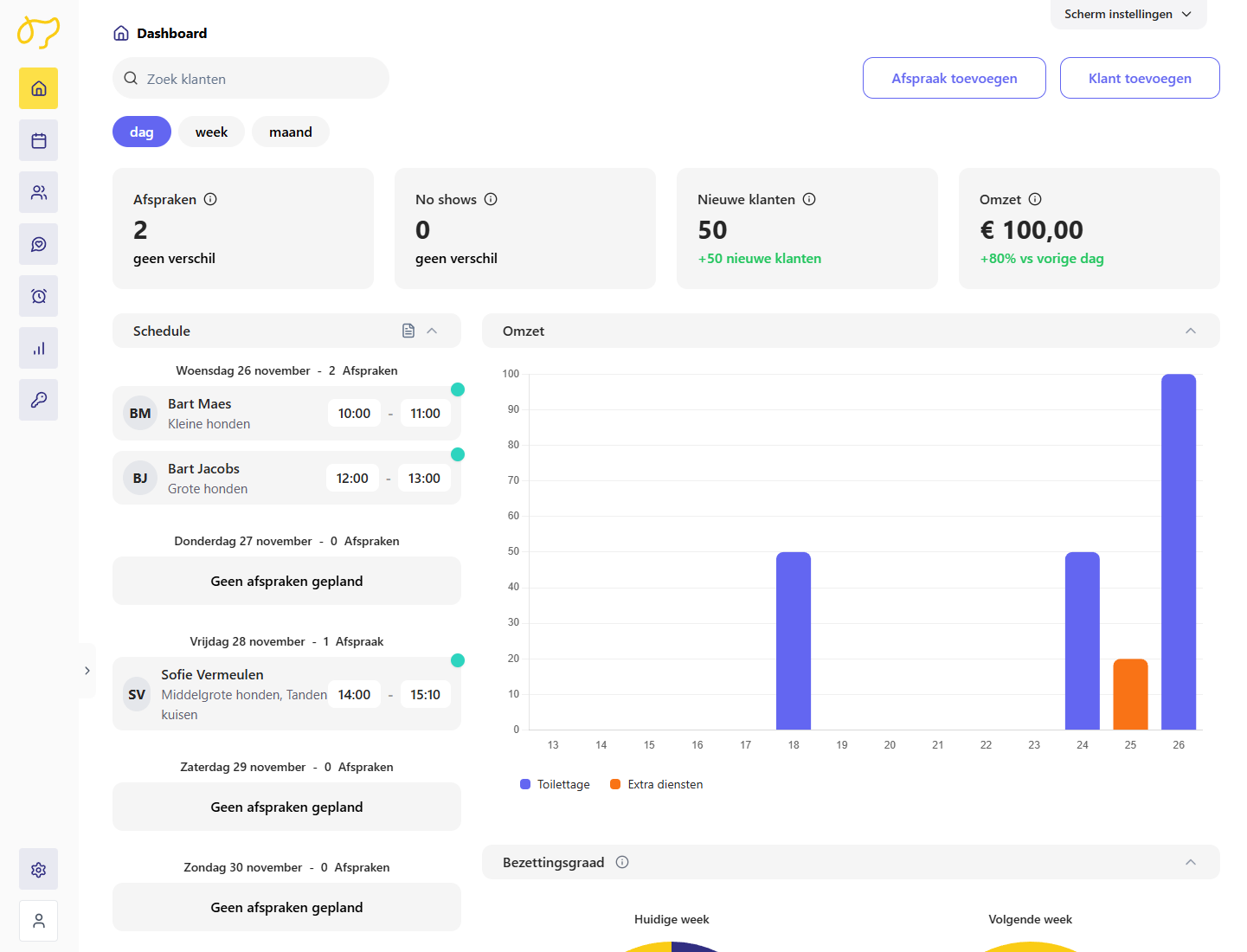Open the alarm clock reminders icon
Viewport: 1247px width, 952px height.
tap(39, 296)
